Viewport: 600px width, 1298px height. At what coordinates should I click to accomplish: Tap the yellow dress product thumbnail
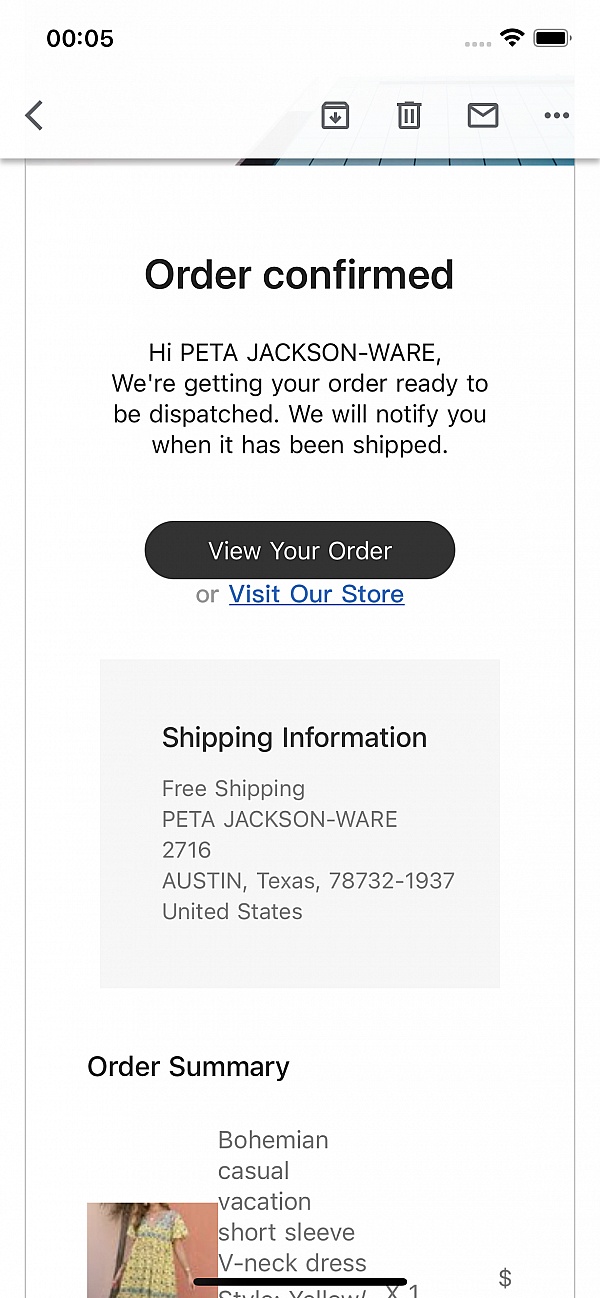click(x=152, y=1250)
